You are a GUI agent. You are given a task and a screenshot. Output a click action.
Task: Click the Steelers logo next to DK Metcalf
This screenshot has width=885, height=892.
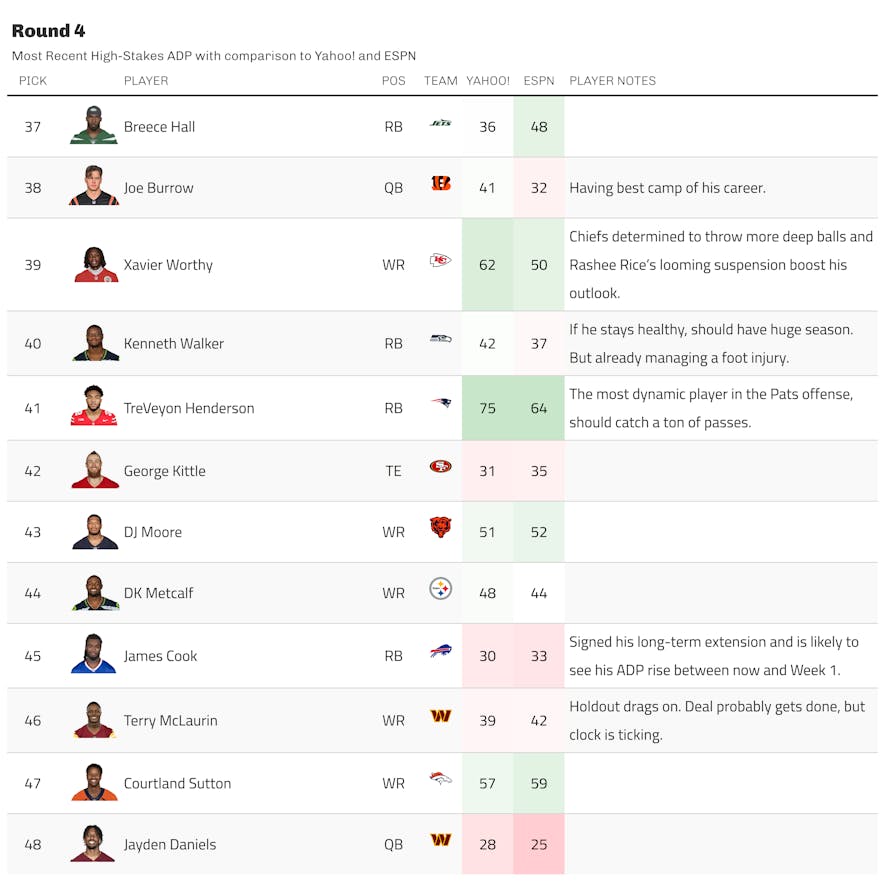(440, 588)
